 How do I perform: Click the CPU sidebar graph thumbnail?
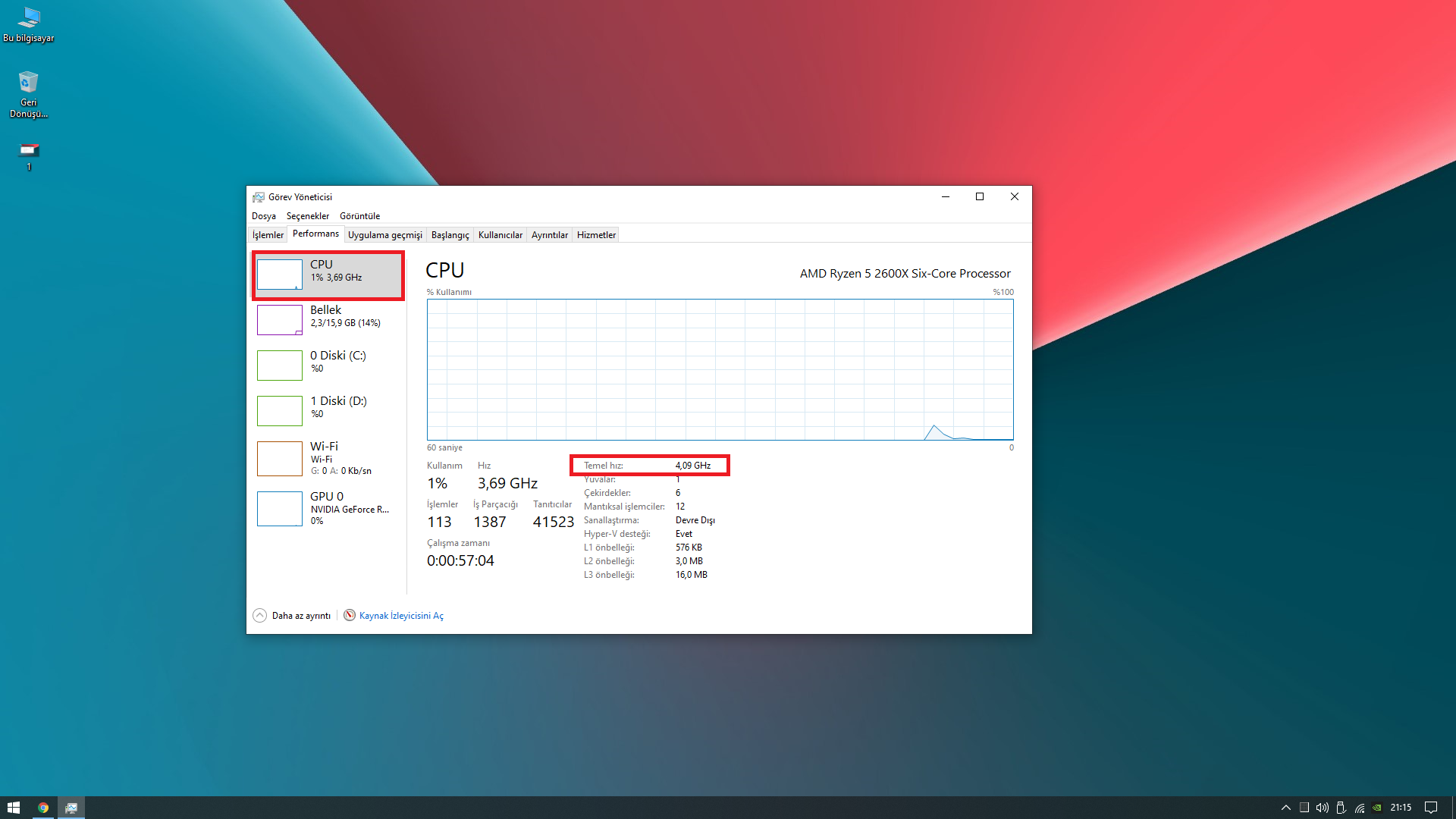tap(279, 275)
